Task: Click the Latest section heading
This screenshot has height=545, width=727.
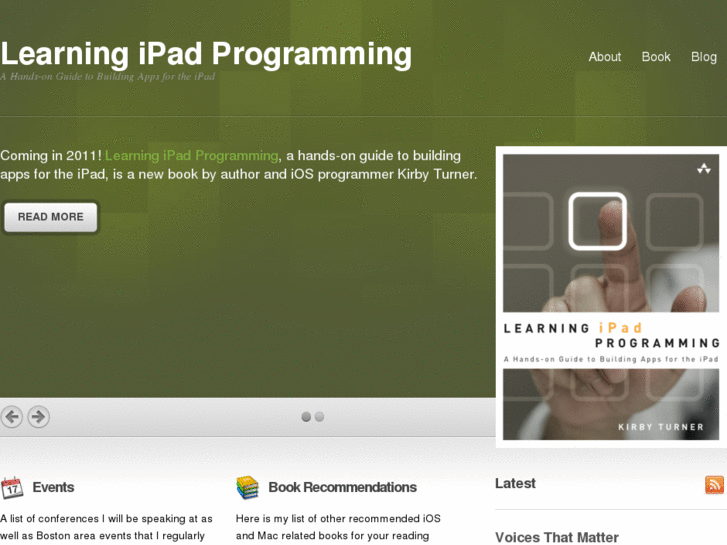Action: (515, 483)
